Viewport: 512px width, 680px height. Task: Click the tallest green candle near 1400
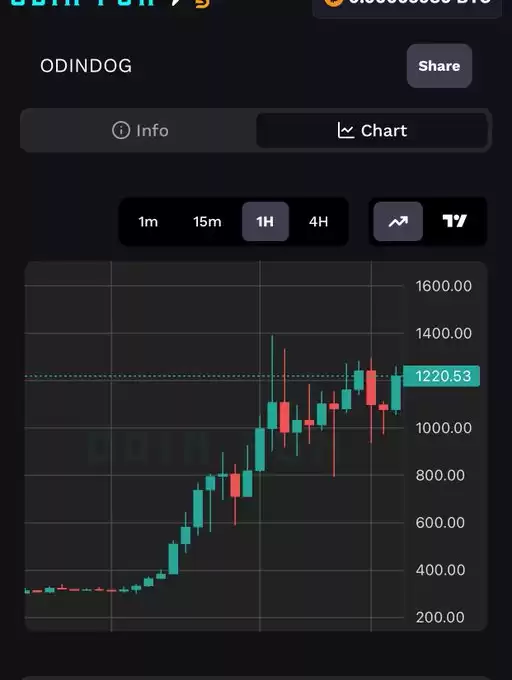(272, 415)
